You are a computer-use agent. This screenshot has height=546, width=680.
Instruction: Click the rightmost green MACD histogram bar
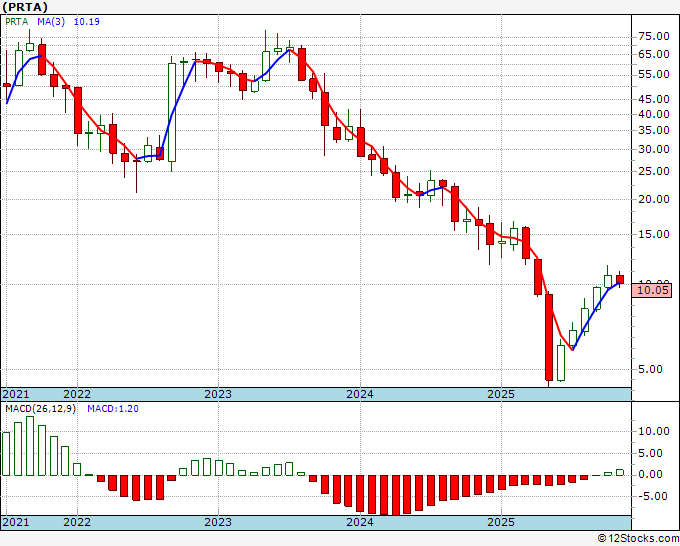[x=620, y=472]
